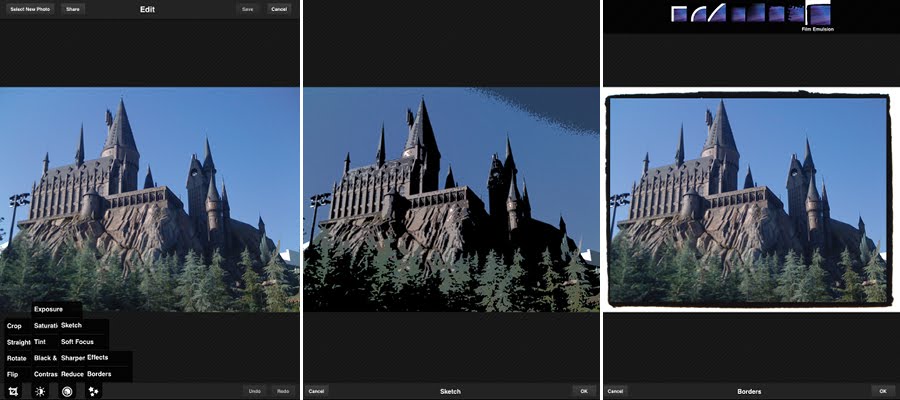900x400 pixels.
Task: Open the sparkle effects icon in the bottom toolbar
Action: (x=94, y=391)
